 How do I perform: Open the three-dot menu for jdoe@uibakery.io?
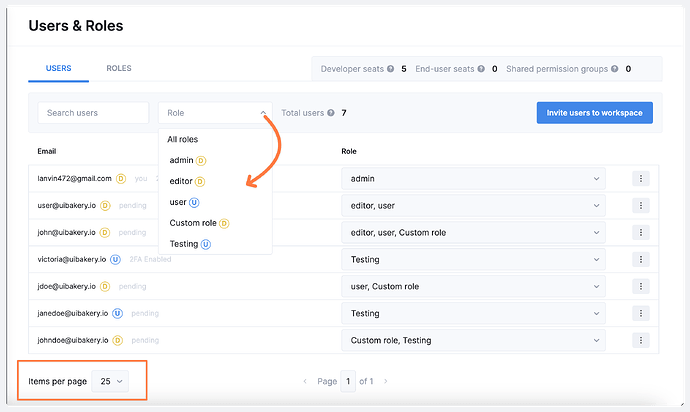pyautogui.click(x=641, y=286)
